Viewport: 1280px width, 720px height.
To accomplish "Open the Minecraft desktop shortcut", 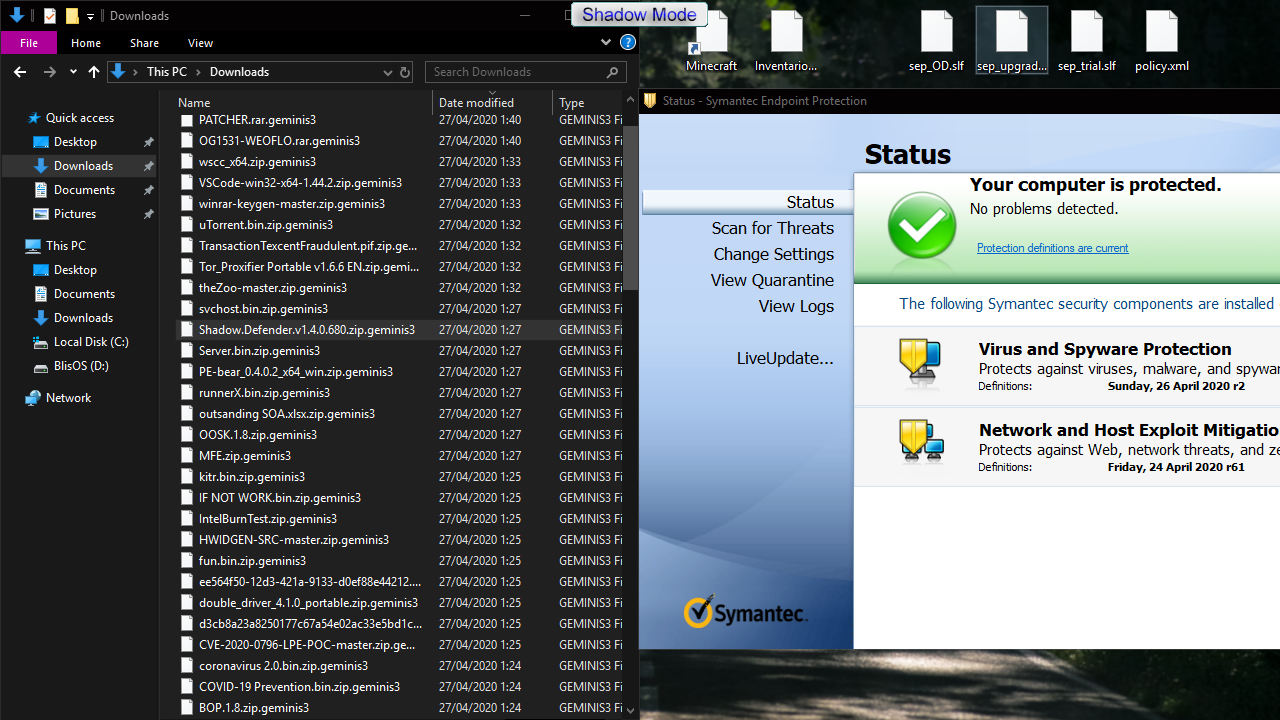I will tap(711, 39).
